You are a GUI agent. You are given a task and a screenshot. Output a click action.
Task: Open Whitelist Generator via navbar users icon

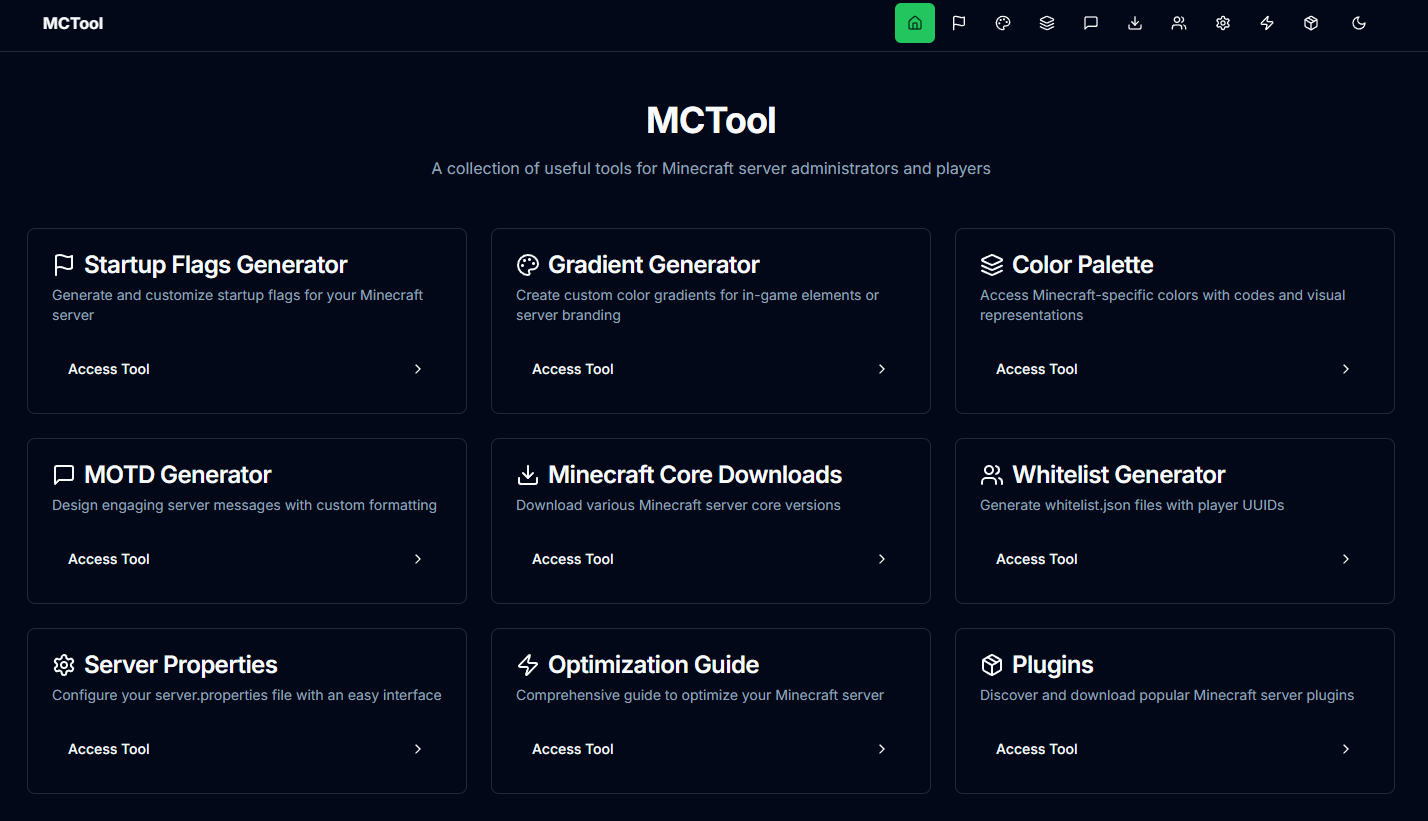[1179, 23]
